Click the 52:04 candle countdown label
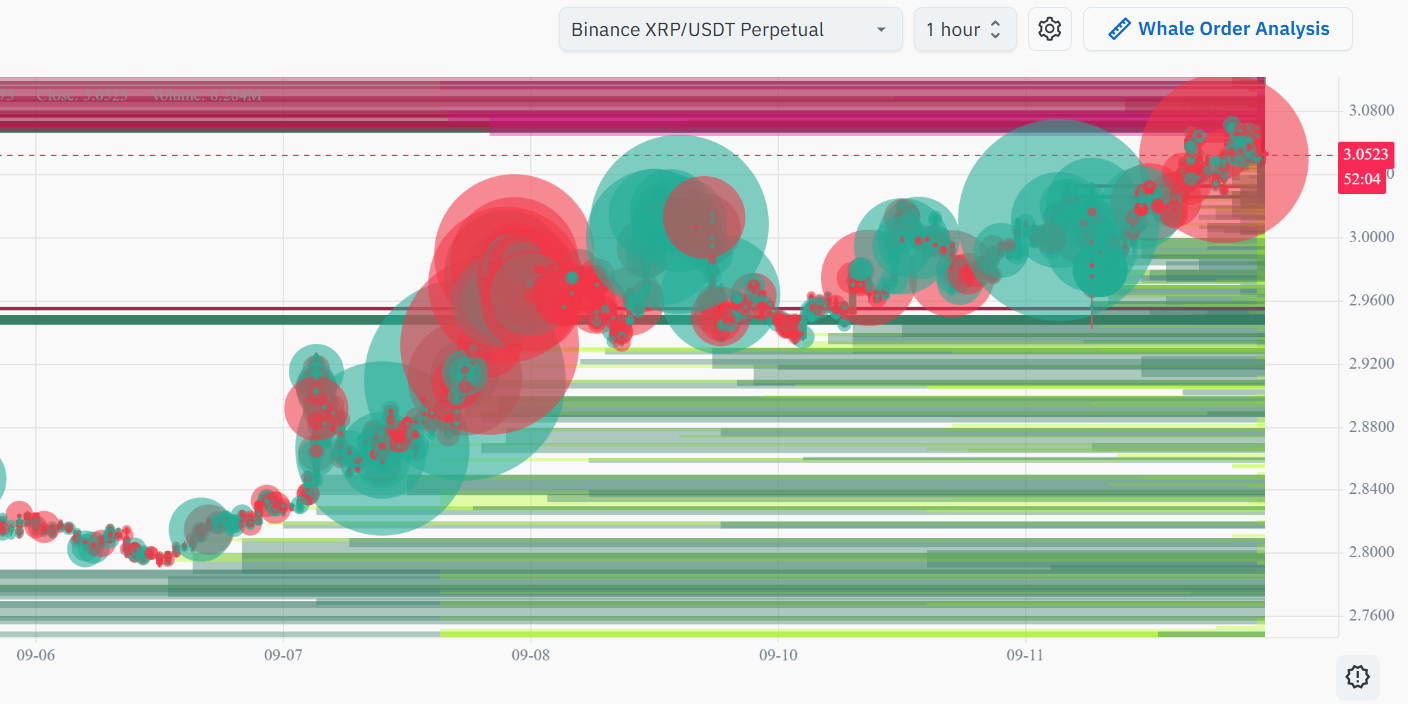The width and height of the screenshot is (1408, 704). click(x=1362, y=179)
